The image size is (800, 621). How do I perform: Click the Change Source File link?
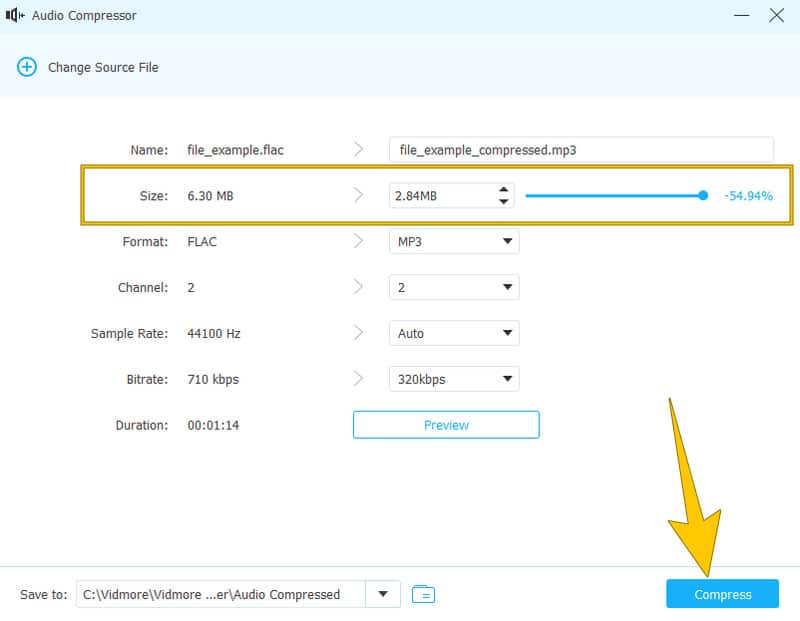click(x=103, y=67)
